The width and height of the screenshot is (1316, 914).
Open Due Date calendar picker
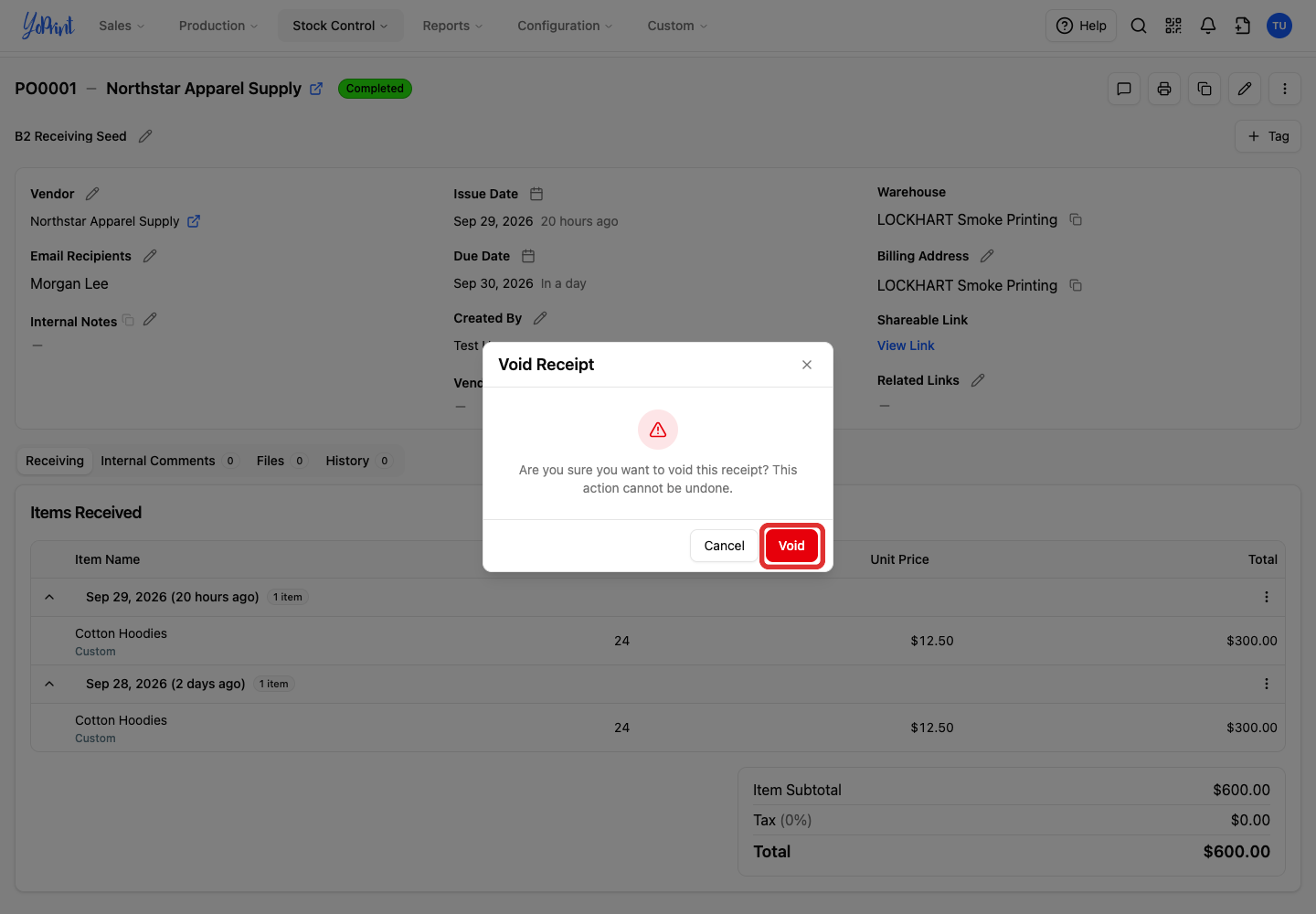(x=528, y=256)
